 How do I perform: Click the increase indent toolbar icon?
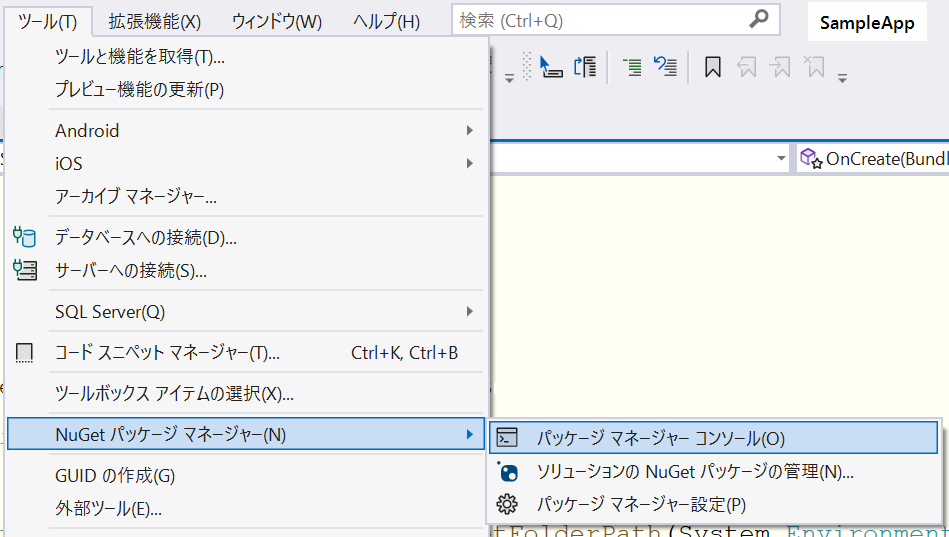tap(632, 66)
